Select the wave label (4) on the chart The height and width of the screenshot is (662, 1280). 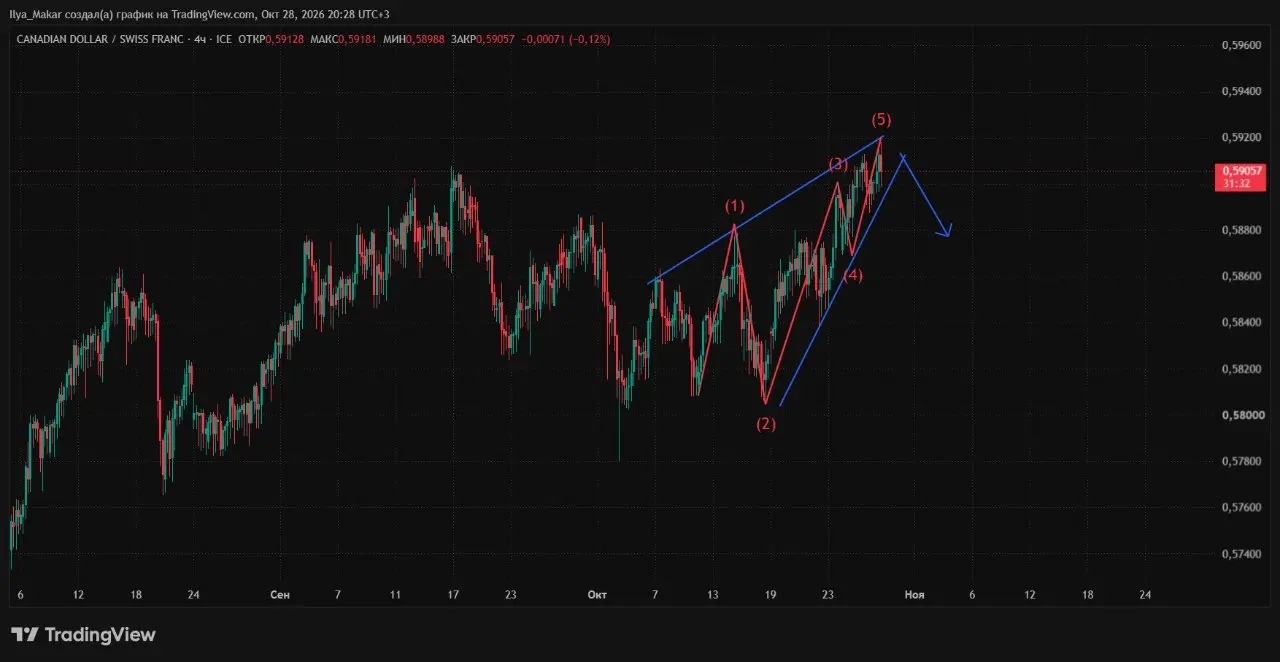(852, 275)
